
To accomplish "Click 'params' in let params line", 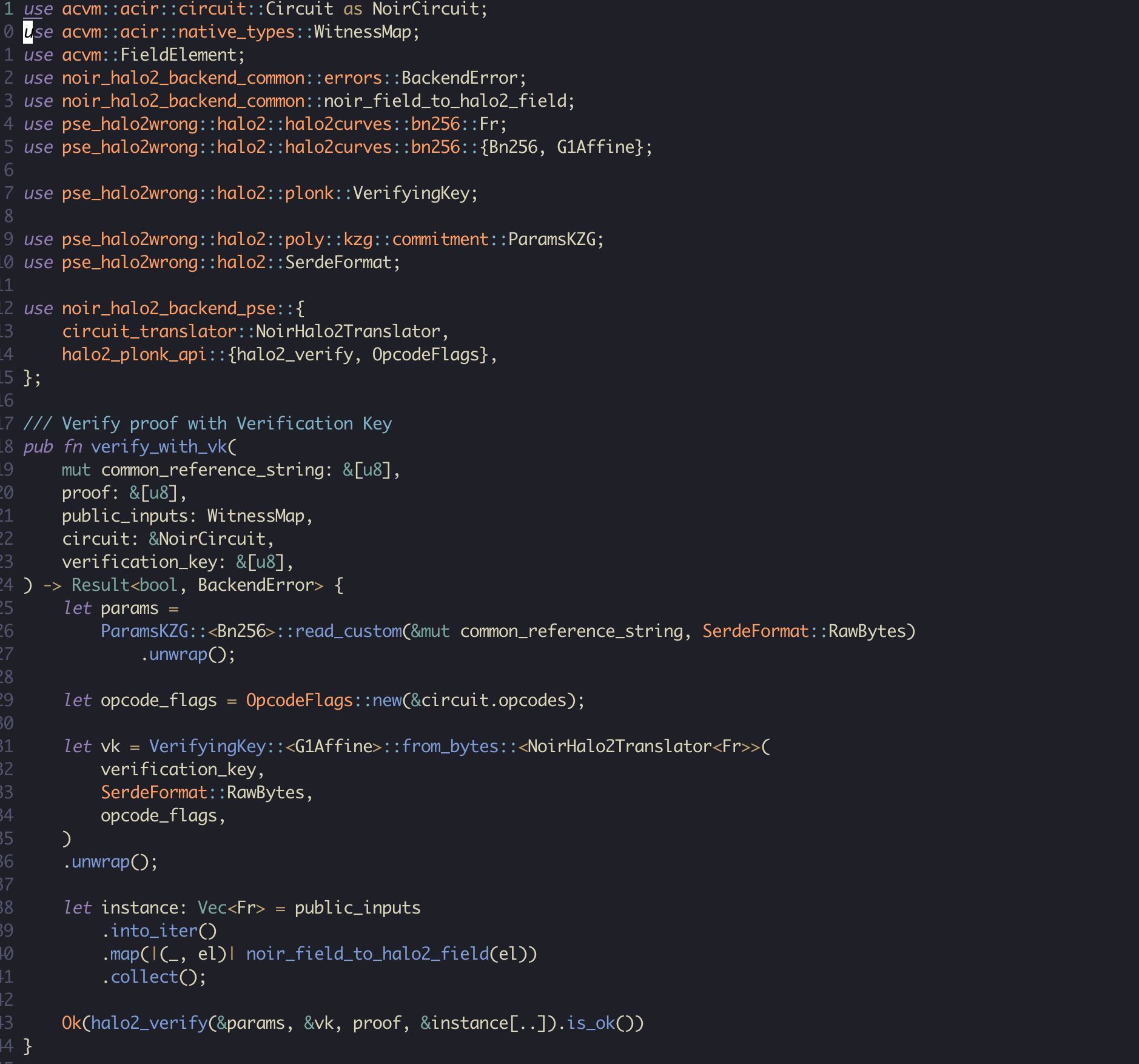I will click(x=130, y=608).
